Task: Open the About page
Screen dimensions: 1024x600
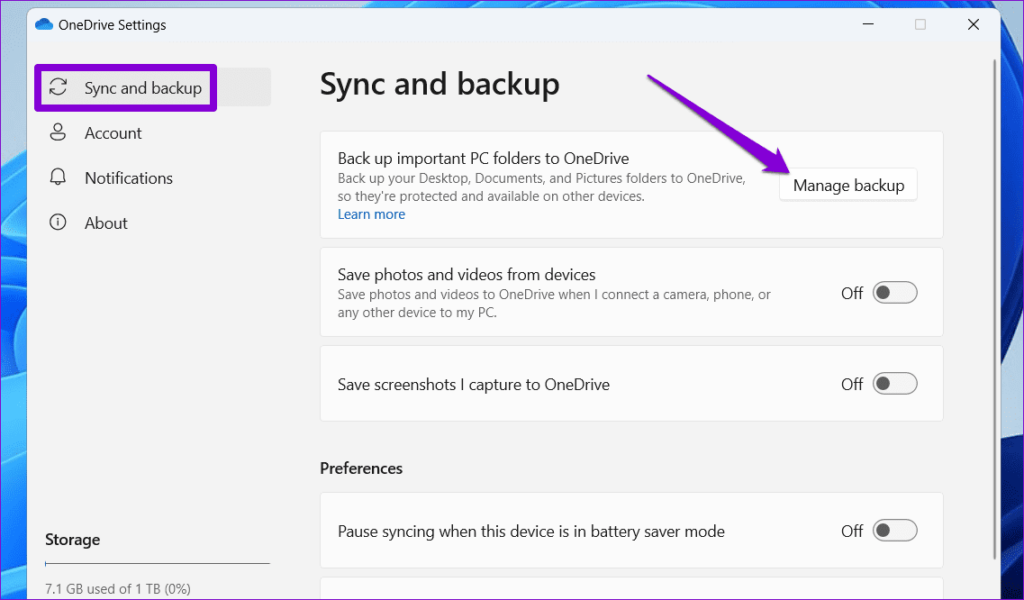Action: [106, 223]
